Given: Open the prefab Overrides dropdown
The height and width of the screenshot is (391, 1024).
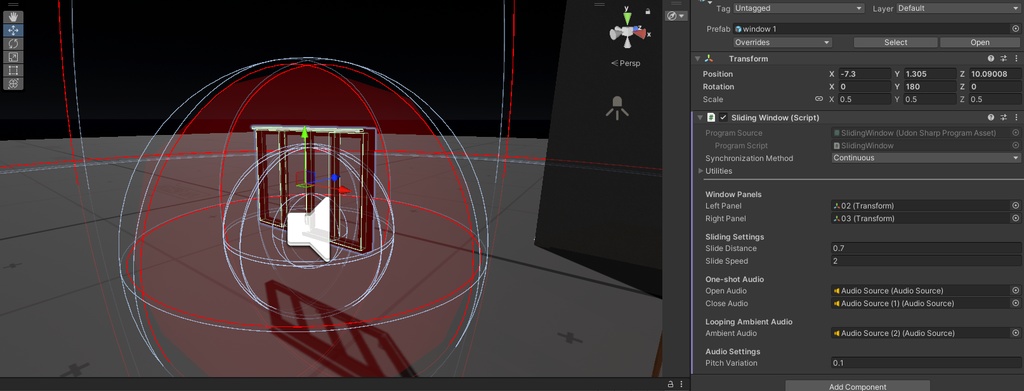Looking at the screenshot, I should [x=782, y=42].
